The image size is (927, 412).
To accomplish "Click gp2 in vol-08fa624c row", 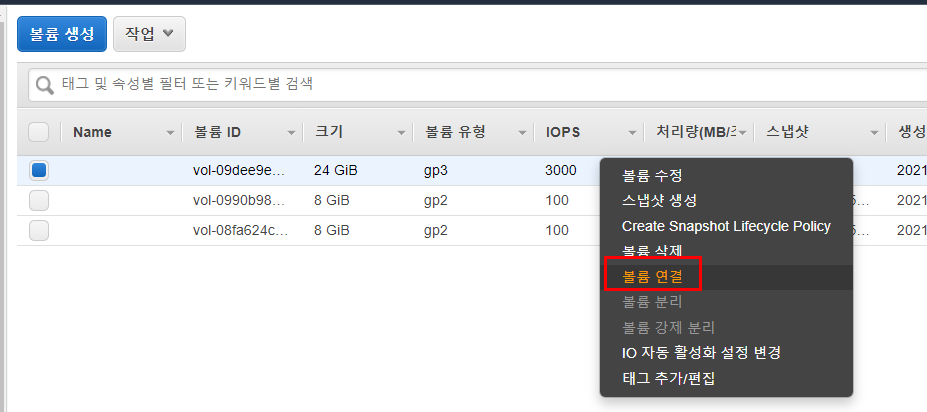I will coord(436,230).
